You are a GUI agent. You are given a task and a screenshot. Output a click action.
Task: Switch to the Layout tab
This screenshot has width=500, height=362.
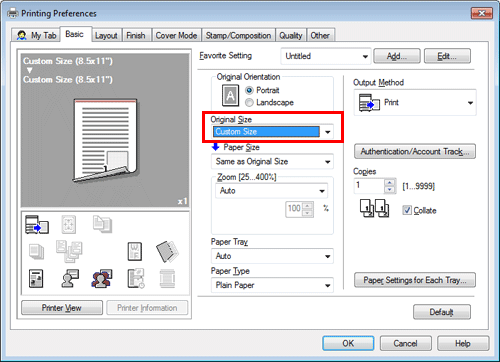click(106, 35)
